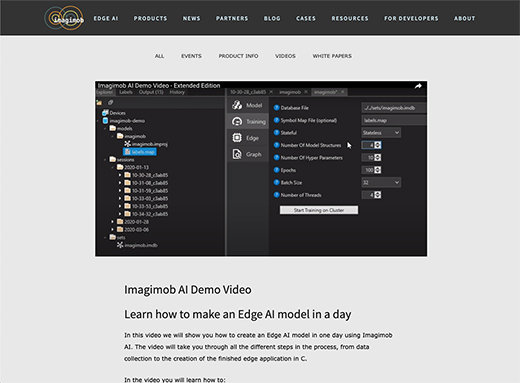Click the Database File path field

(394, 108)
